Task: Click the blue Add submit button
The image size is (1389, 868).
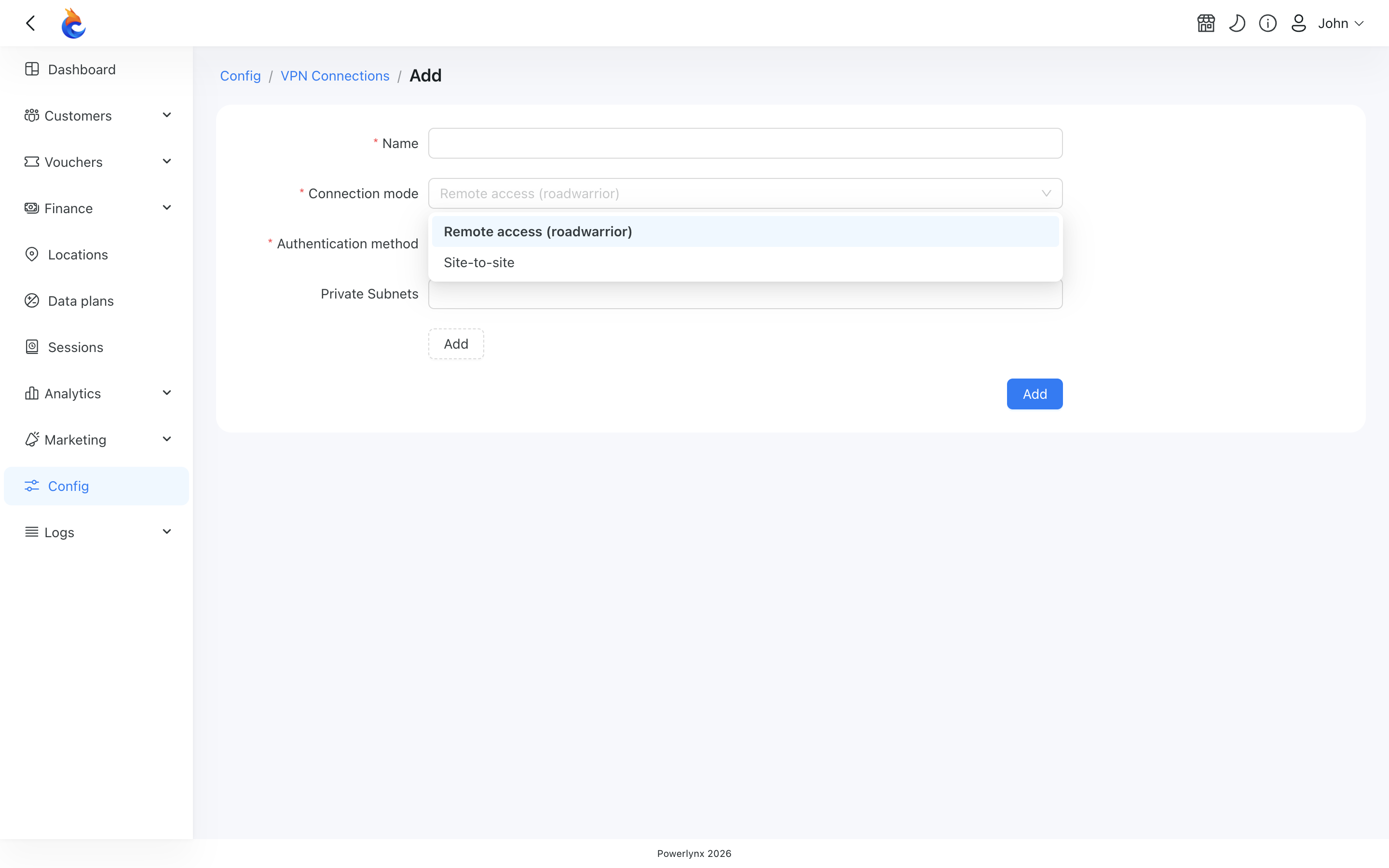Action: tap(1035, 394)
